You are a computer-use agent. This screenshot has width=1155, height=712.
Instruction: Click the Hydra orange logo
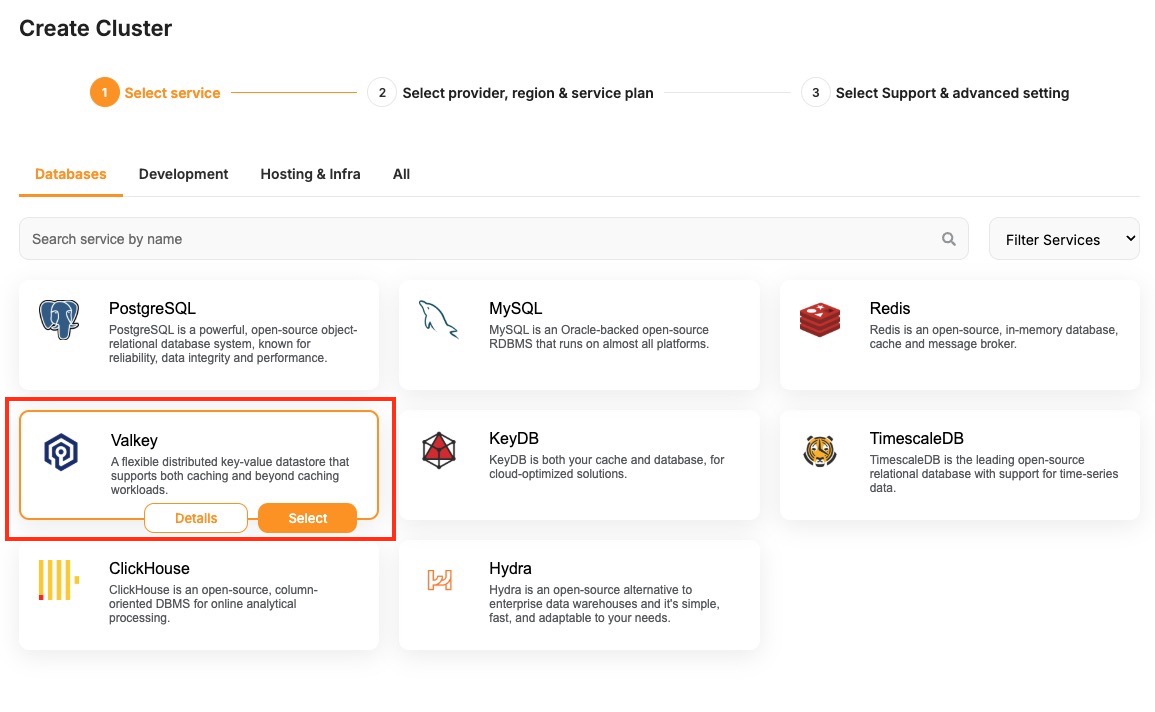pyautogui.click(x=439, y=580)
